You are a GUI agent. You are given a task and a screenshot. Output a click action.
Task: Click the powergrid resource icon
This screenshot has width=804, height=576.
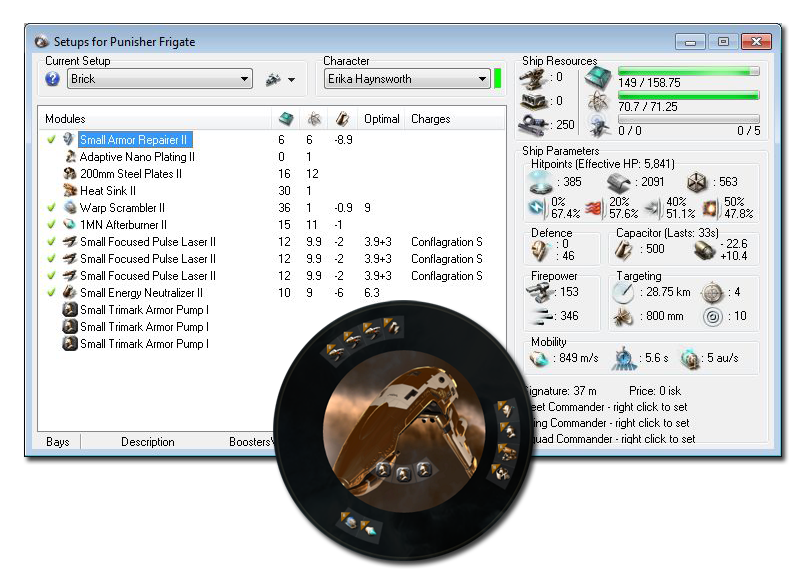click(x=598, y=101)
